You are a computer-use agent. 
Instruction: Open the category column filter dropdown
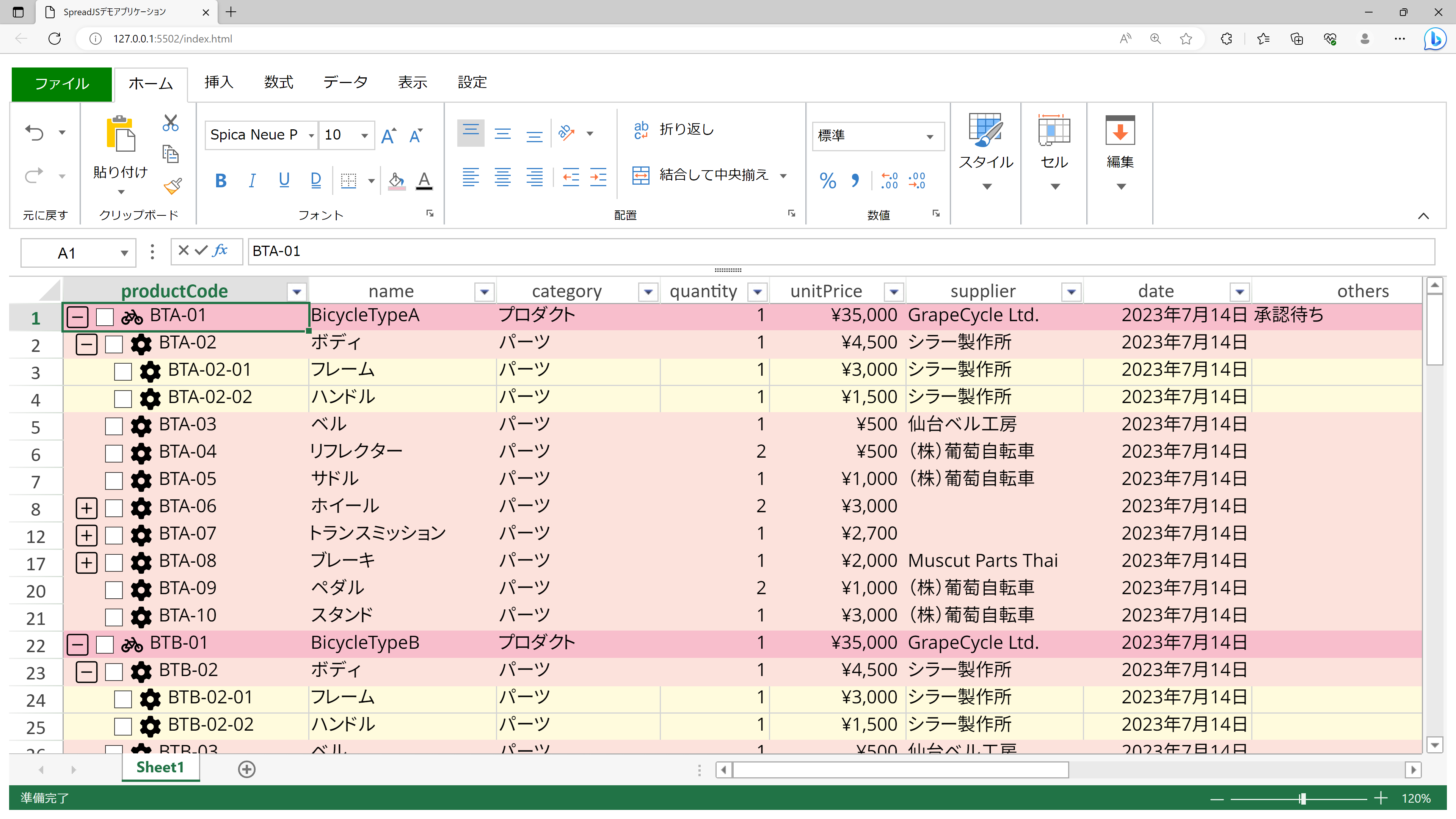[648, 292]
